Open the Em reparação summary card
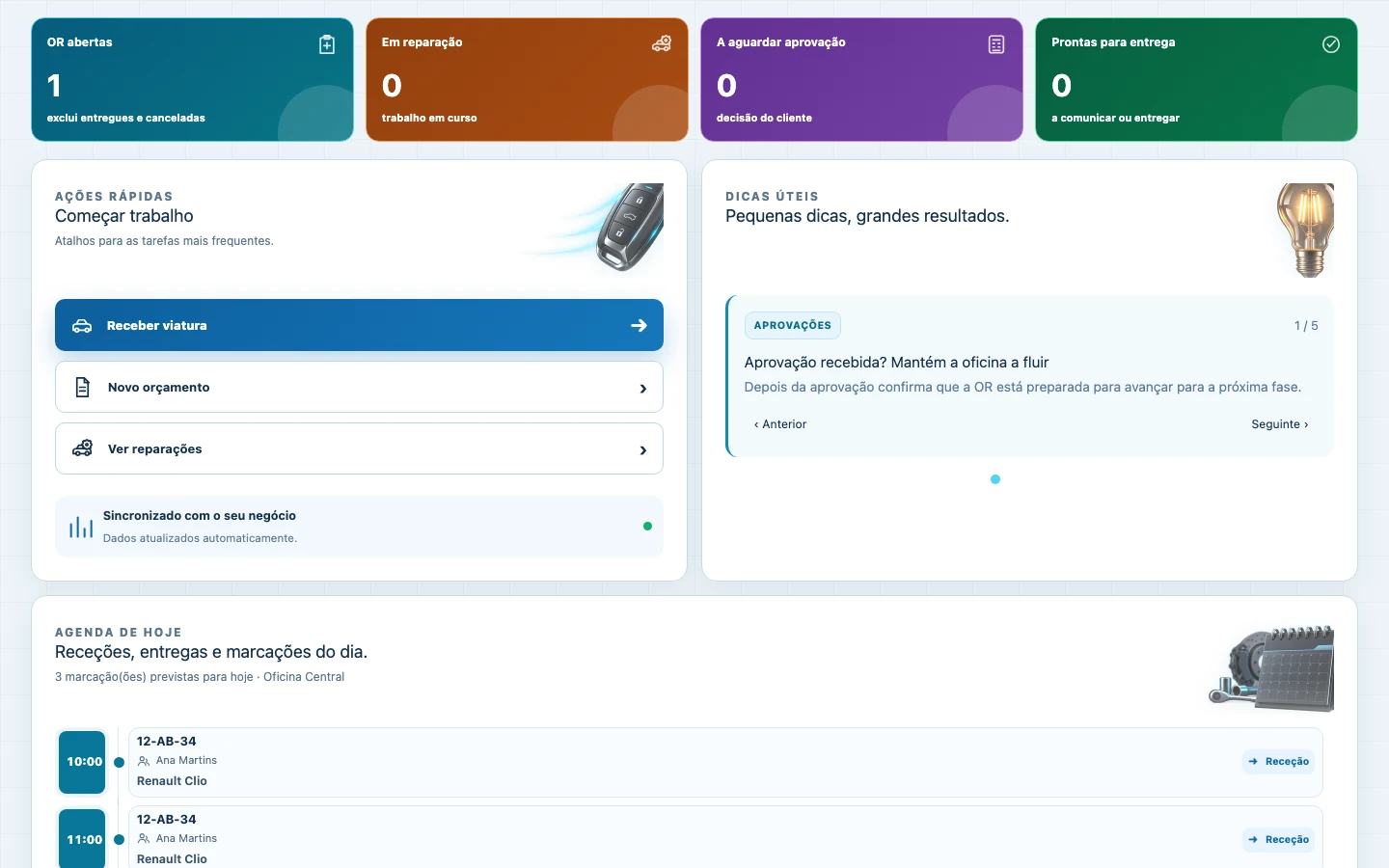The image size is (1389, 868). coord(528,80)
